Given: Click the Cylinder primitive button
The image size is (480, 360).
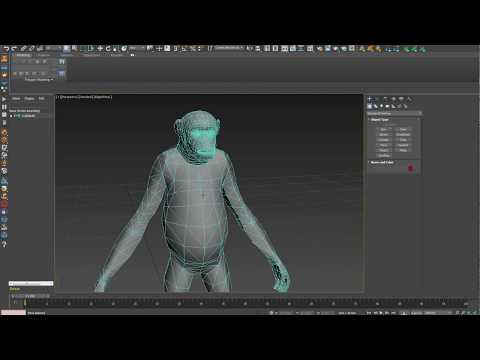Looking at the screenshot, I should 384,140.
